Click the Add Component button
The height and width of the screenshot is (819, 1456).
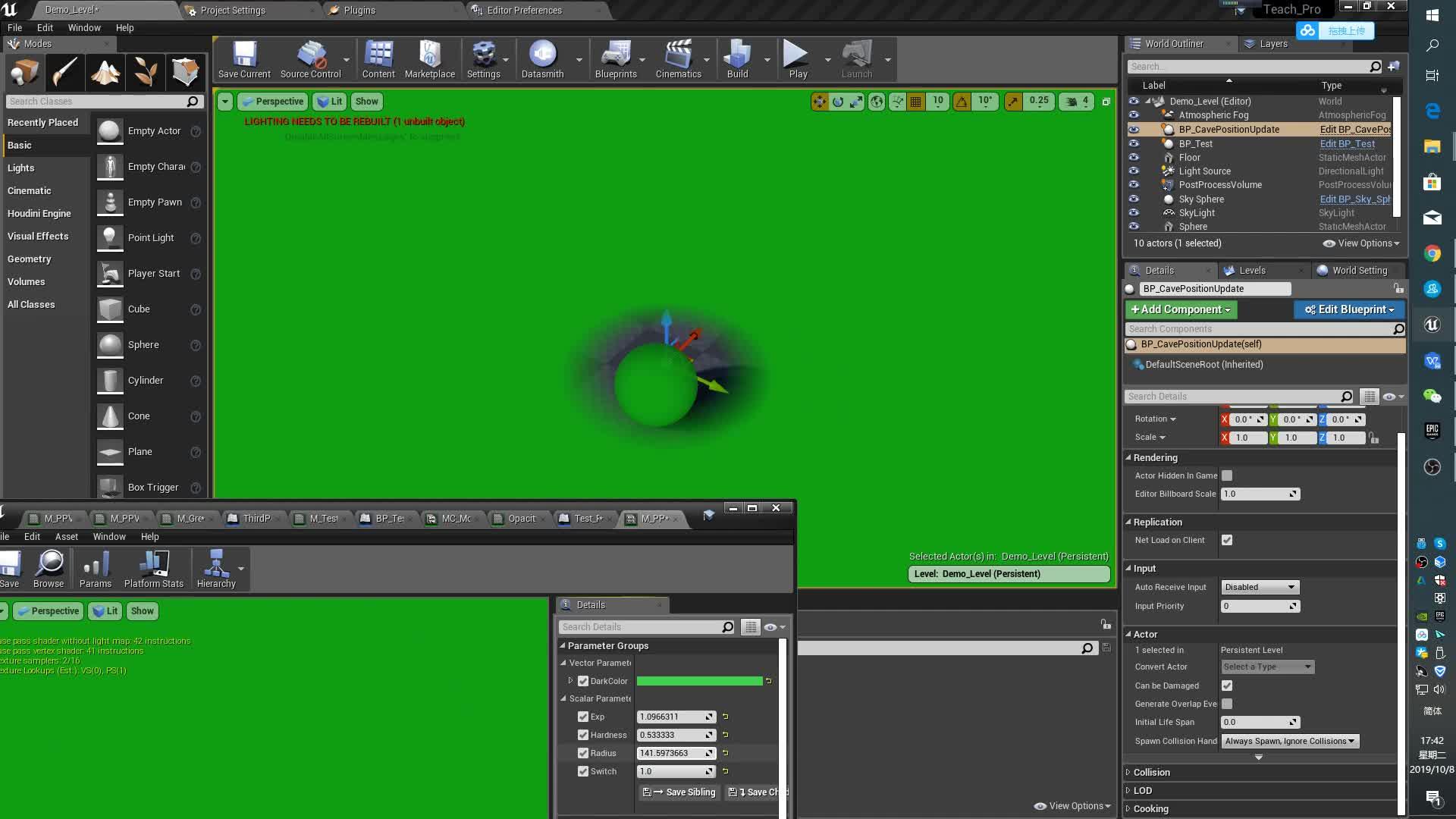point(1180,309)
